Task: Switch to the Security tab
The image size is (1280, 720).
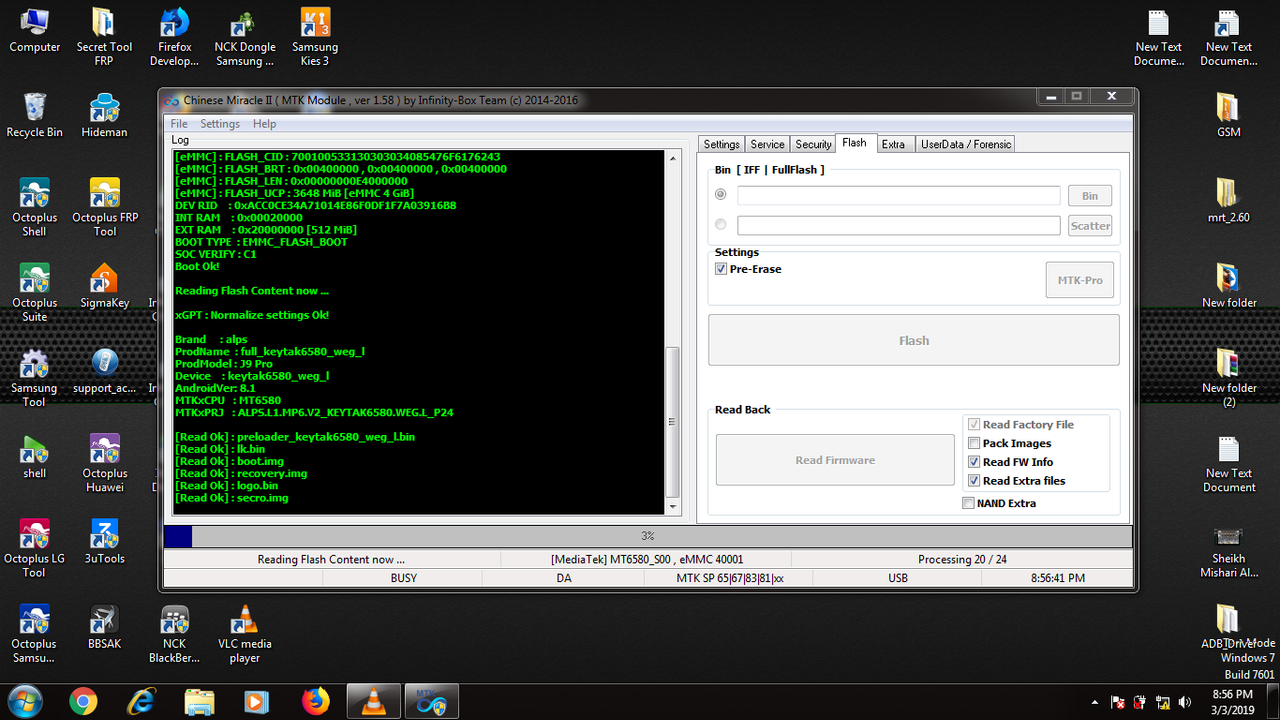Action: click(813, 144)
